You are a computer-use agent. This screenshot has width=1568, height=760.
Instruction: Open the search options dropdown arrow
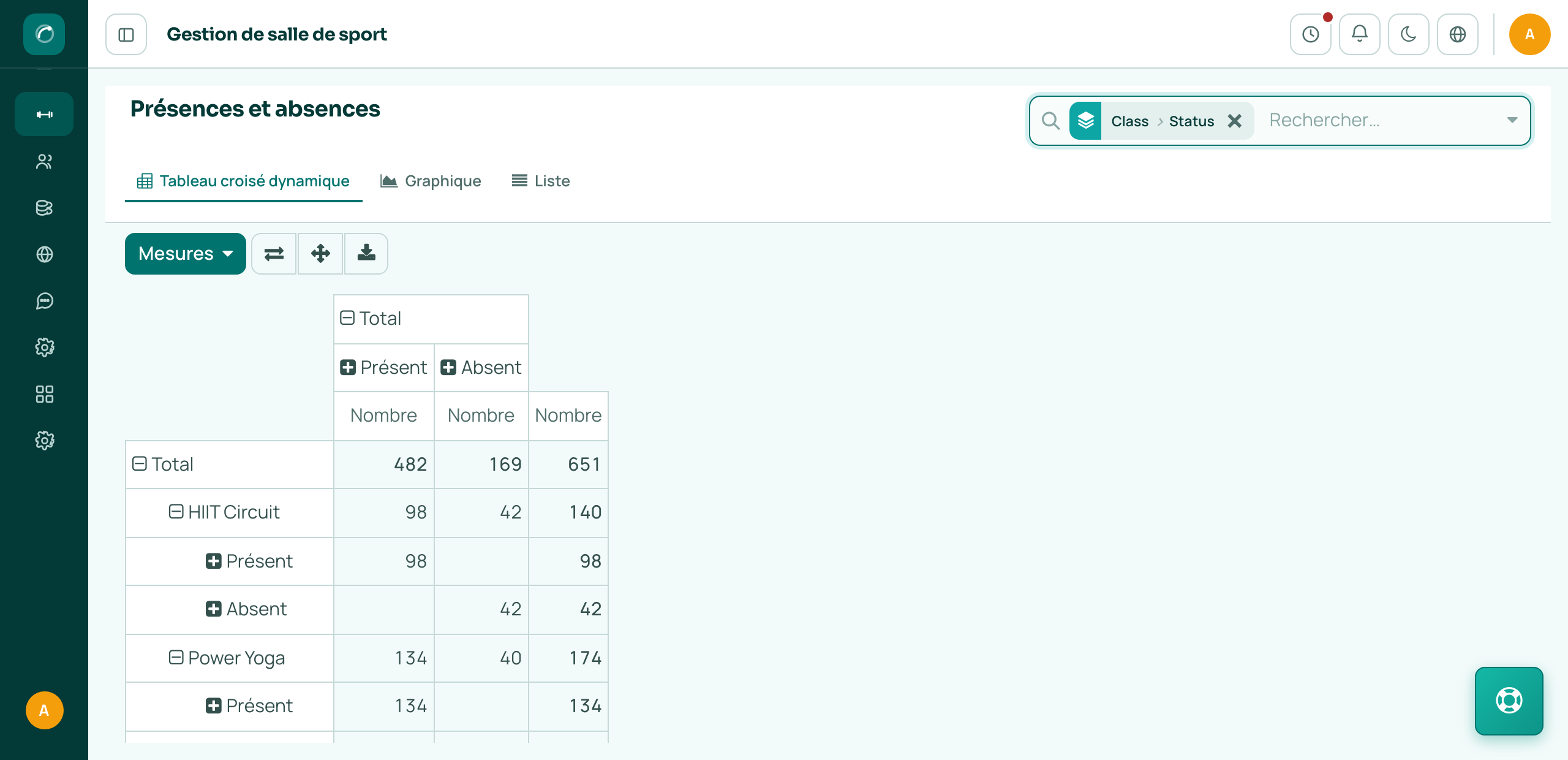pyautogui.click(x=1512, y=120)
